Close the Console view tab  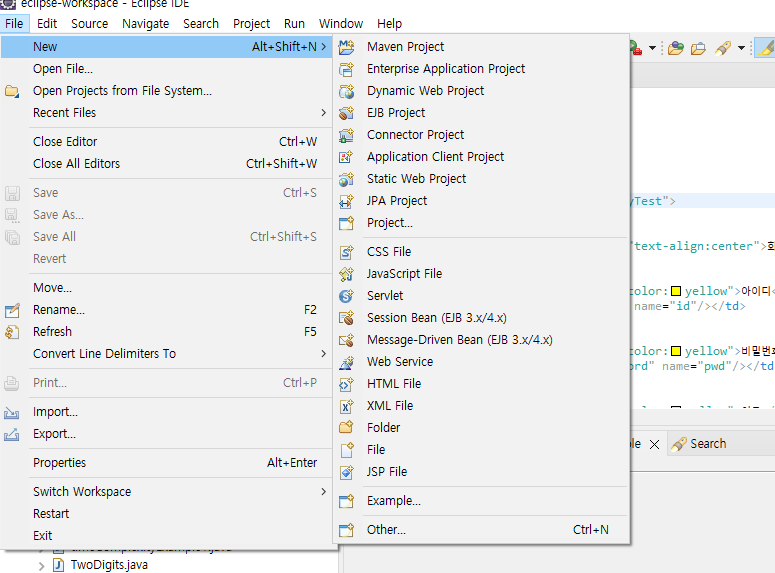[x=654, y=444]
